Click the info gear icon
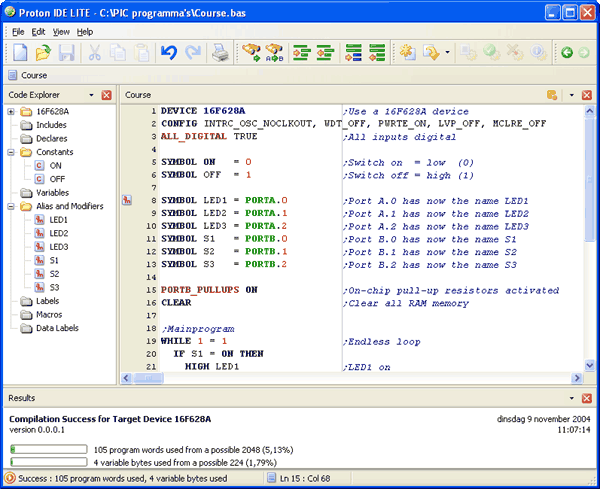 (538, 52)
